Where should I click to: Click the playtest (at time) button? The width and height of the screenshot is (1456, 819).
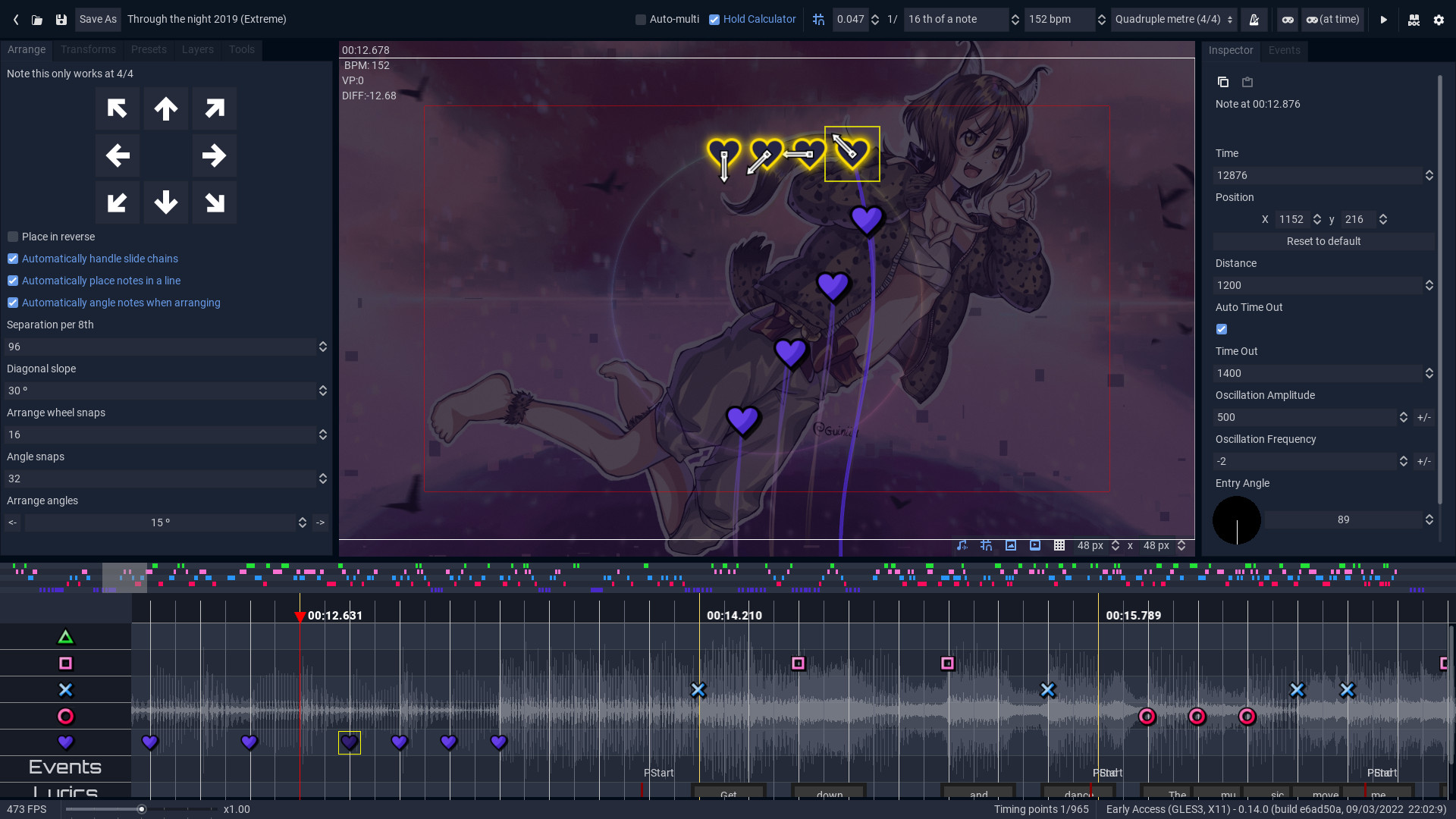(1333, 20)
